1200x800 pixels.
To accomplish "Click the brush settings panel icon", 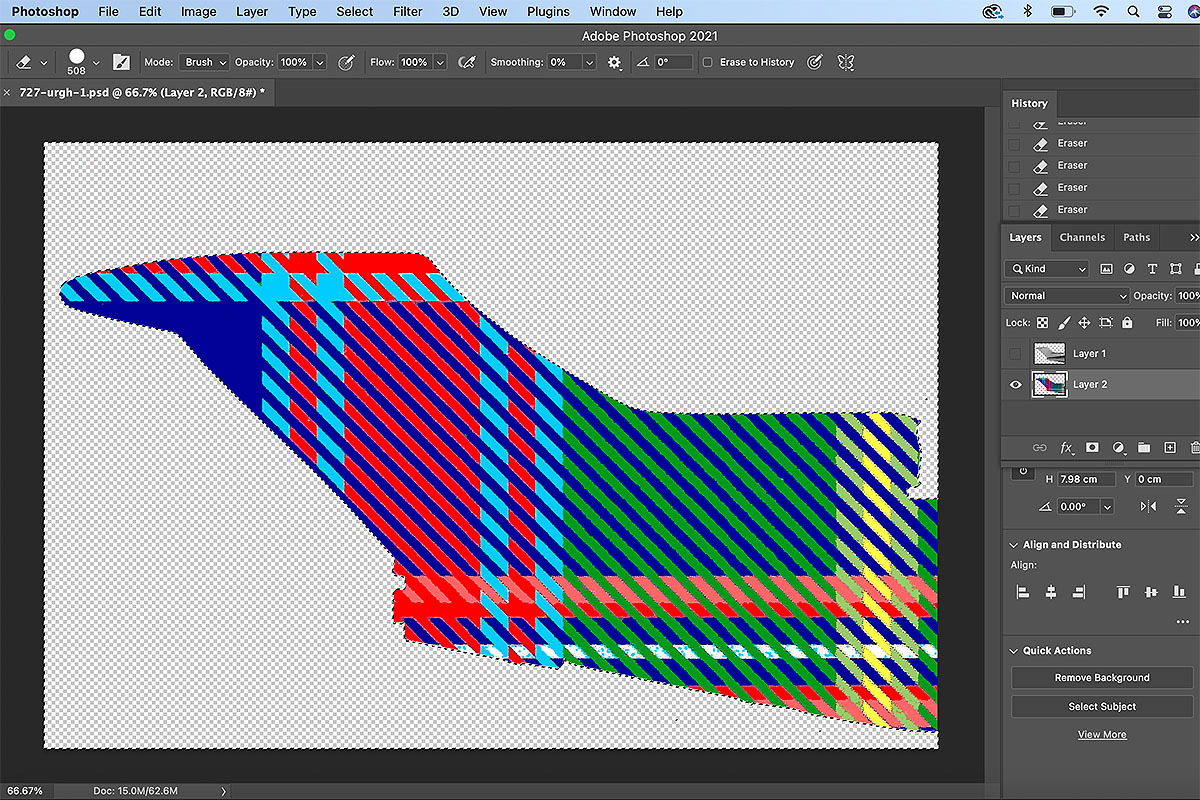I will pos(121,62).
